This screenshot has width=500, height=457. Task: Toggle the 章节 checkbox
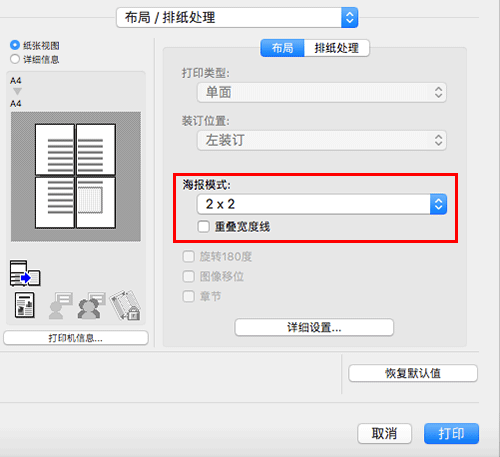click(x=189, y=296)
